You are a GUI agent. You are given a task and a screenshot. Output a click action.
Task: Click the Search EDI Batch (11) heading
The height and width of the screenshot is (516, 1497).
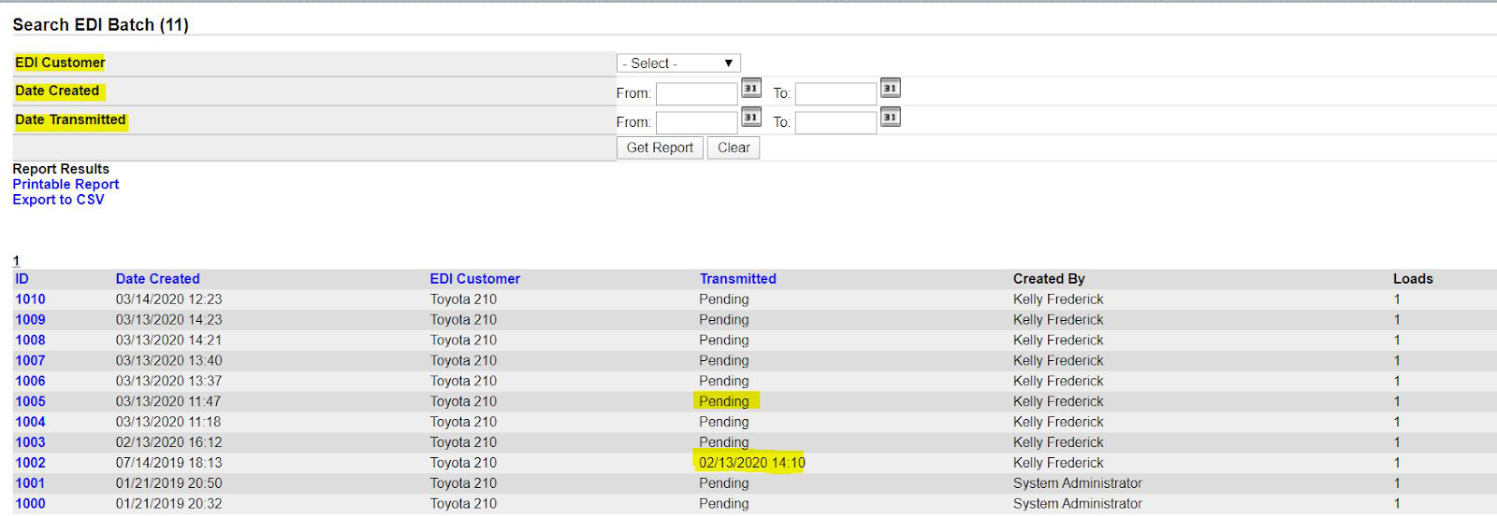point(100,25)
